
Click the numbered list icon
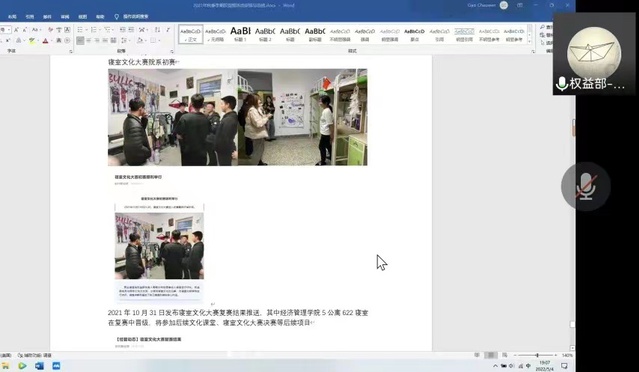tap(95, 30)
